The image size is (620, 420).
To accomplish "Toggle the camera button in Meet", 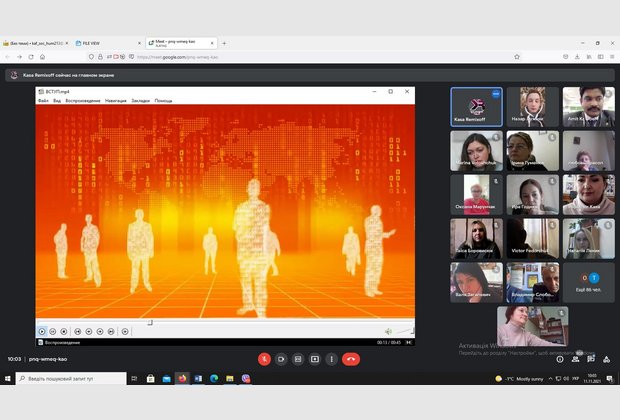I will point(281,358).
